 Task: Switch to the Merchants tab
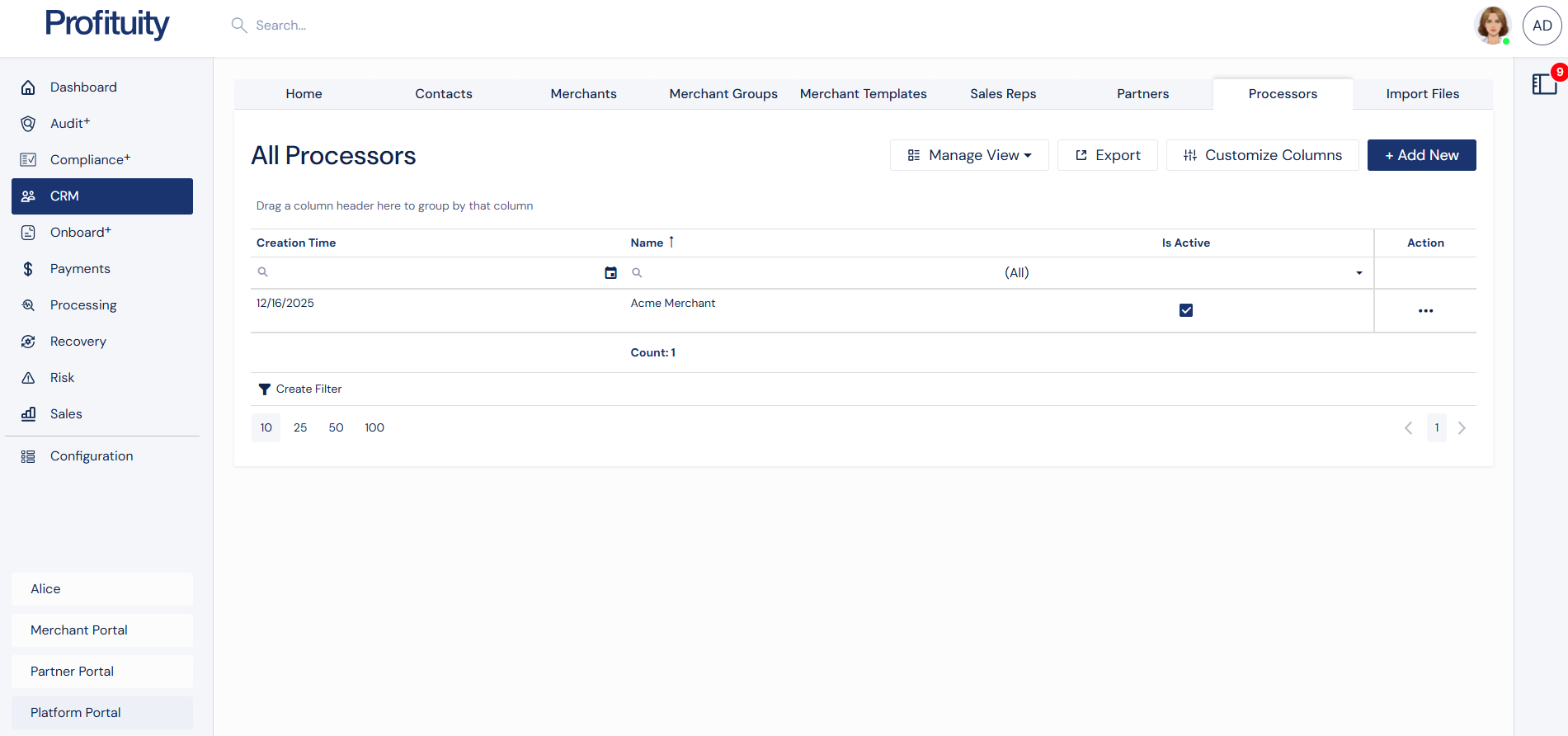coord(583,94)
